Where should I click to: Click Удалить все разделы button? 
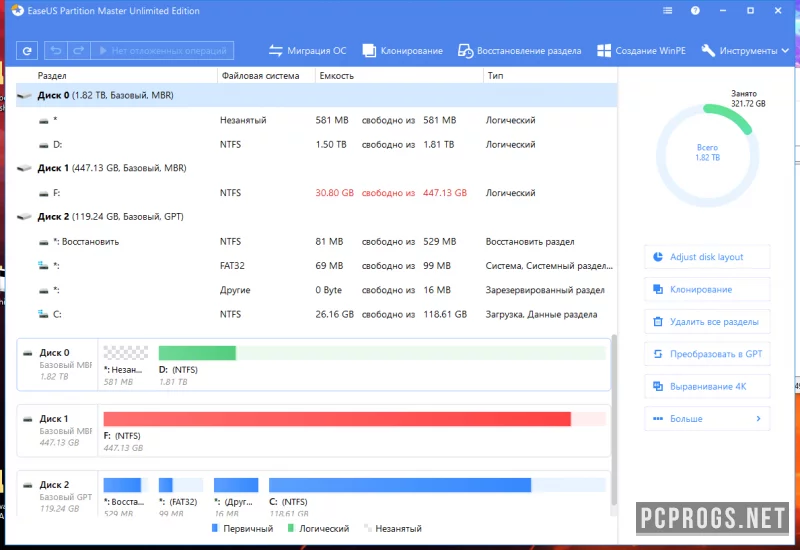[x=707, y=322]
